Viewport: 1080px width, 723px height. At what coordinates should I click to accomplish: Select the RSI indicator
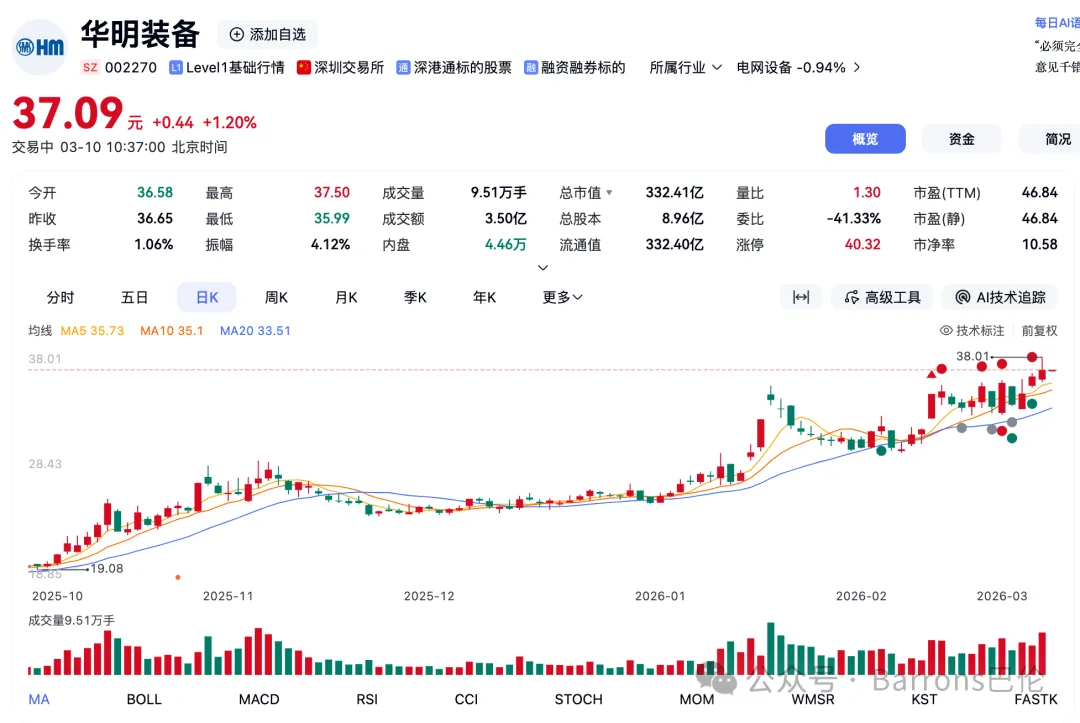[x=367, y=700]
